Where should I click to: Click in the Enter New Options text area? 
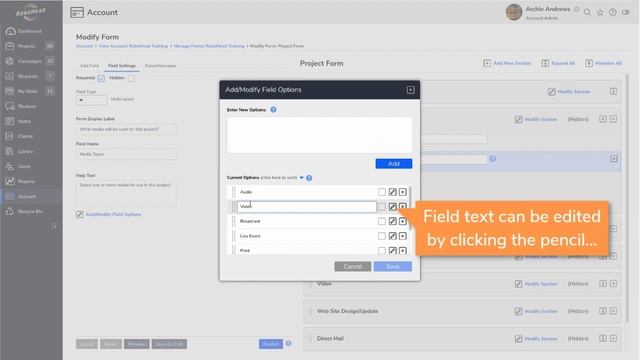[320, 135]
